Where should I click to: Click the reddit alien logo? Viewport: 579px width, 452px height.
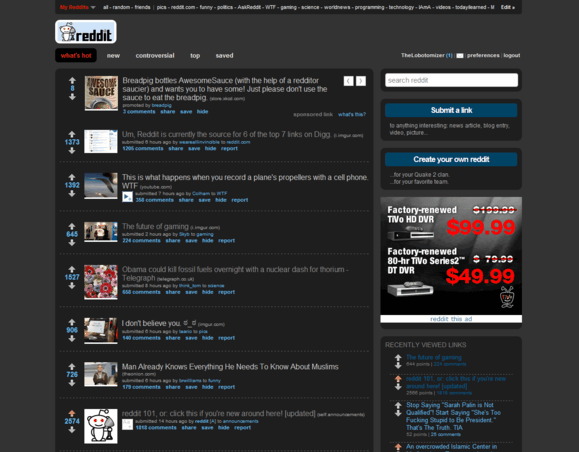point(86,32)
